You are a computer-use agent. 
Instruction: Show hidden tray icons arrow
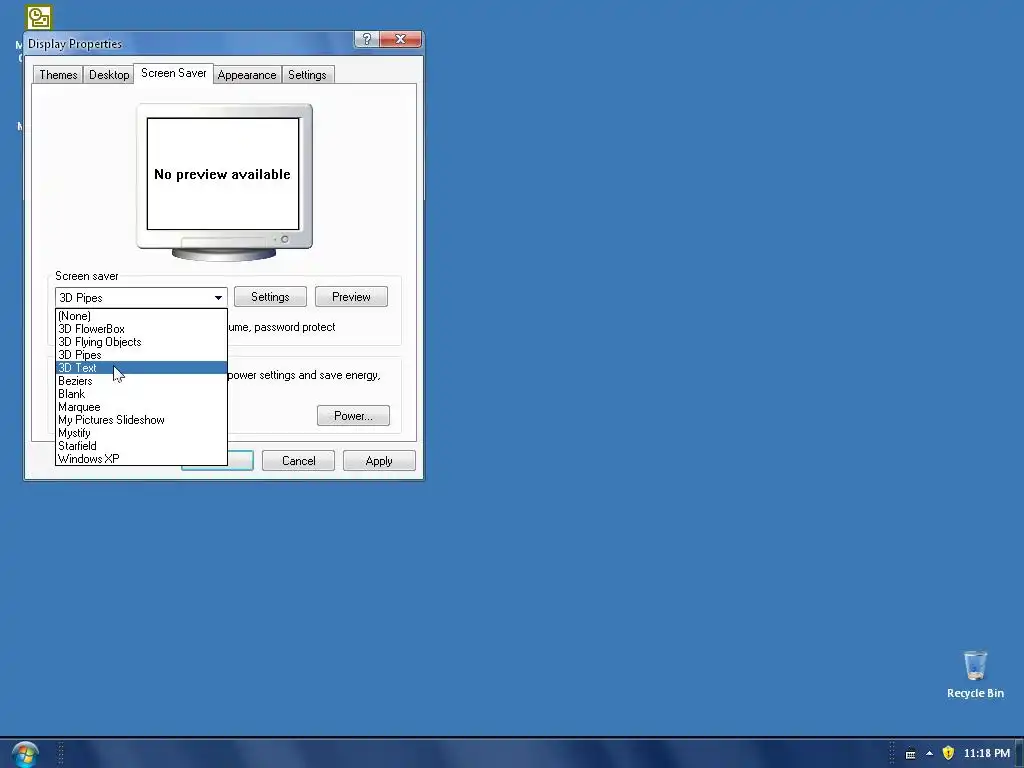coord(929,753)
